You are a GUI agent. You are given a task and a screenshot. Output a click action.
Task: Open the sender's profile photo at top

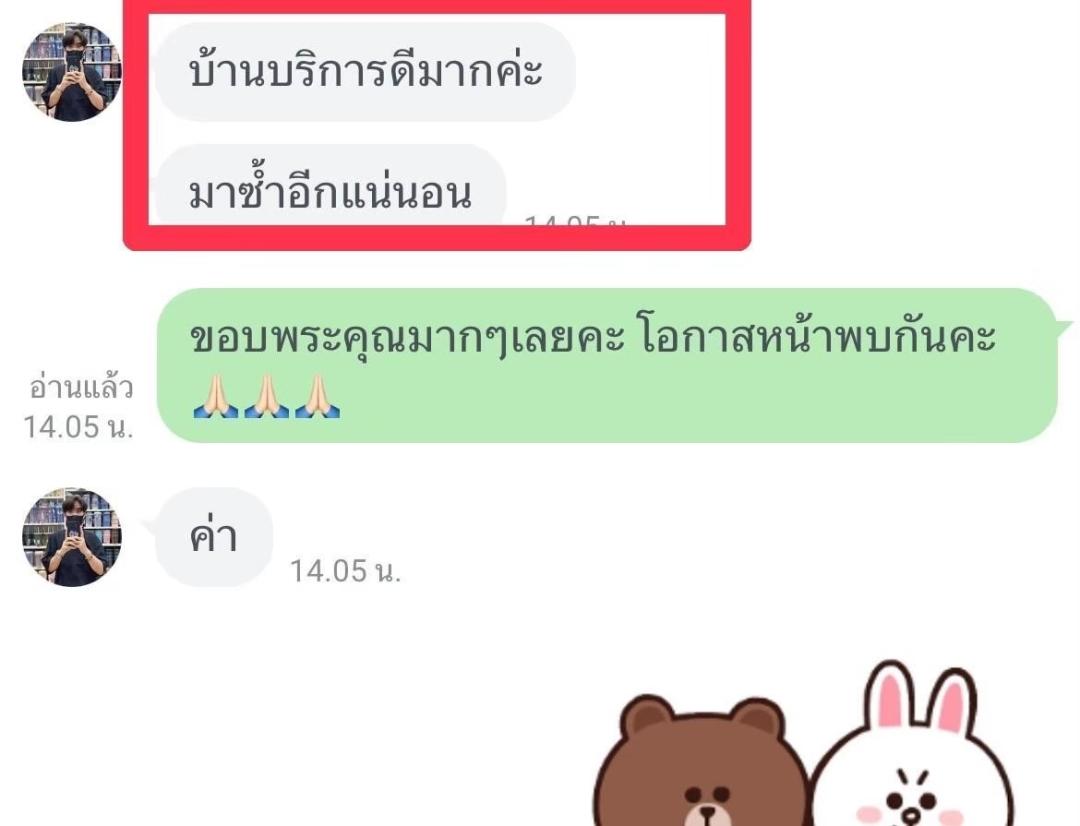point(72,72)
